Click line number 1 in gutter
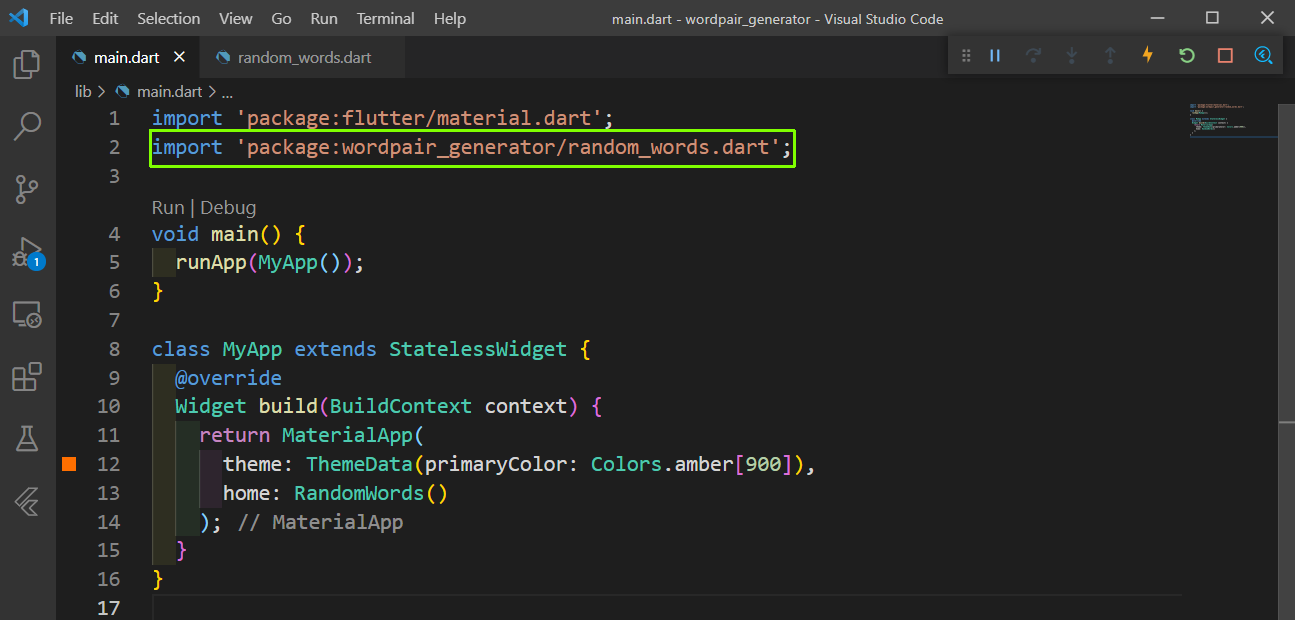Screen dimensions: 1295x620 click(x=114, y=118)
